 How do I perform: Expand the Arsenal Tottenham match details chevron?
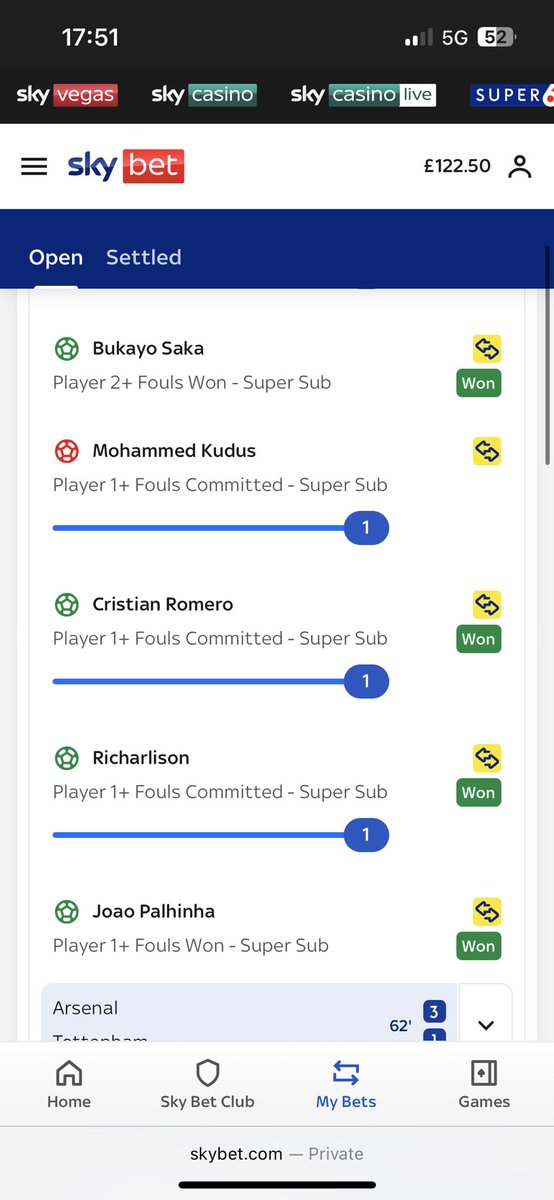point(486,1024)
